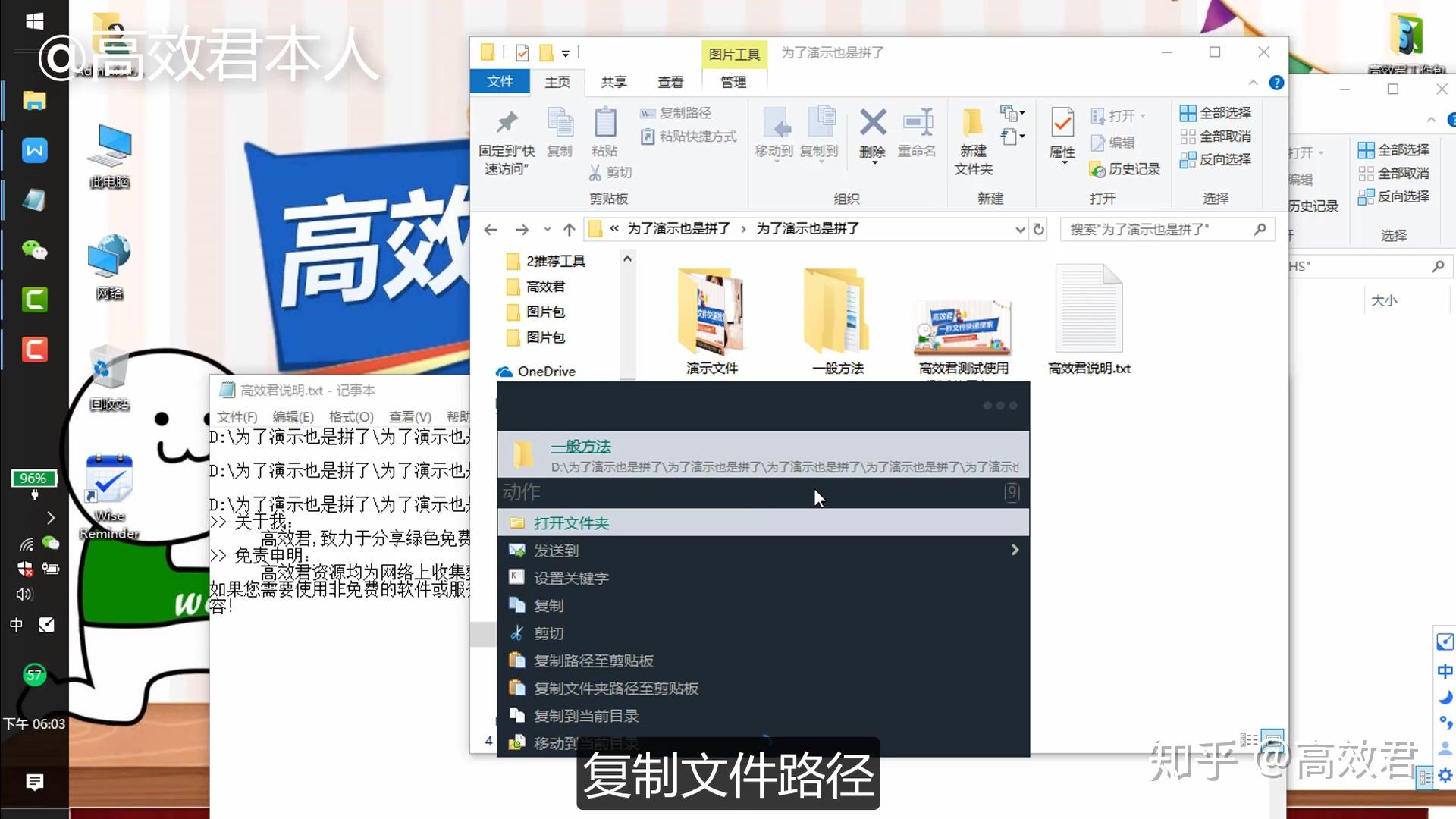The height and width of the screenshot is (819, 1456).
Task: Click the Copy (复制) ribbon icon
Action: [x=560, y=133]
